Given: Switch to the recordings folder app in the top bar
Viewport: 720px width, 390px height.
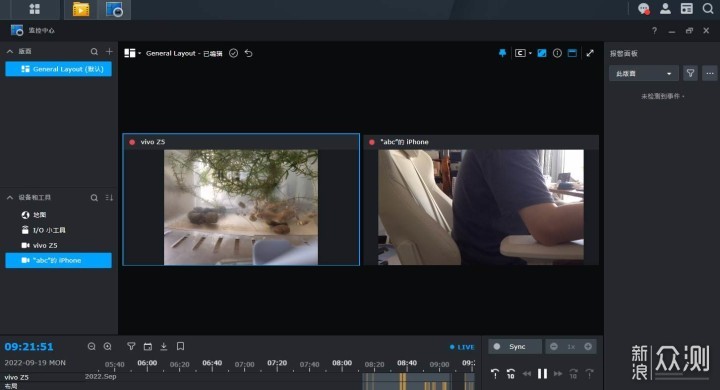Looking at the screenshot, I should 81,9.
